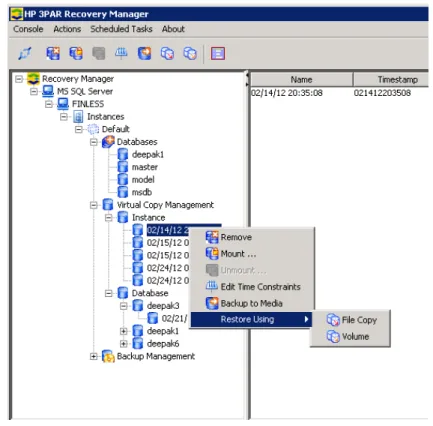The height and width of the screenshot is (426, 433).
Task: Open the Actions menu
Action: 67,29
